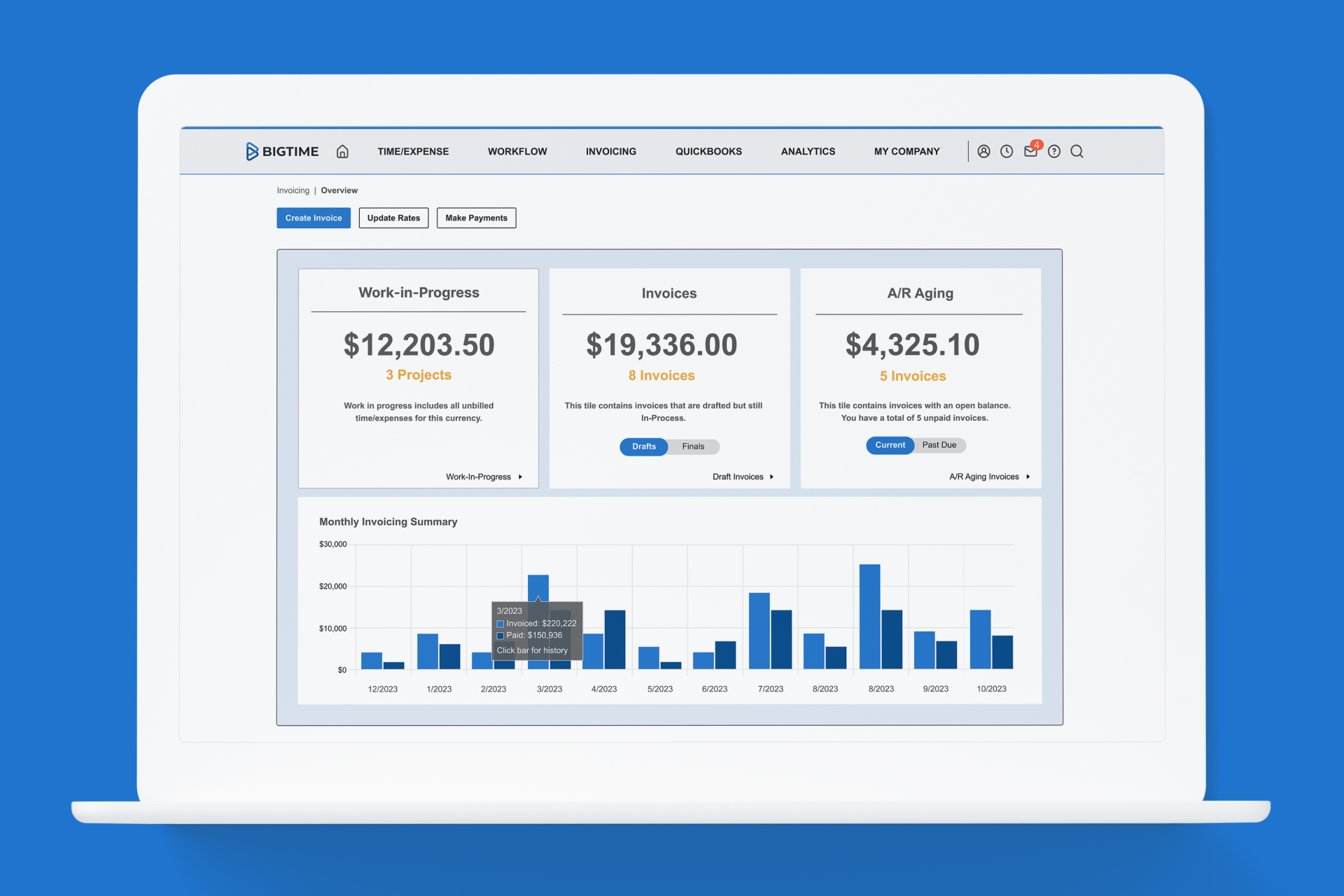Open the mail inbox with notification badge
Screen dimensions: 1344x896
(x=1030, y=151)
